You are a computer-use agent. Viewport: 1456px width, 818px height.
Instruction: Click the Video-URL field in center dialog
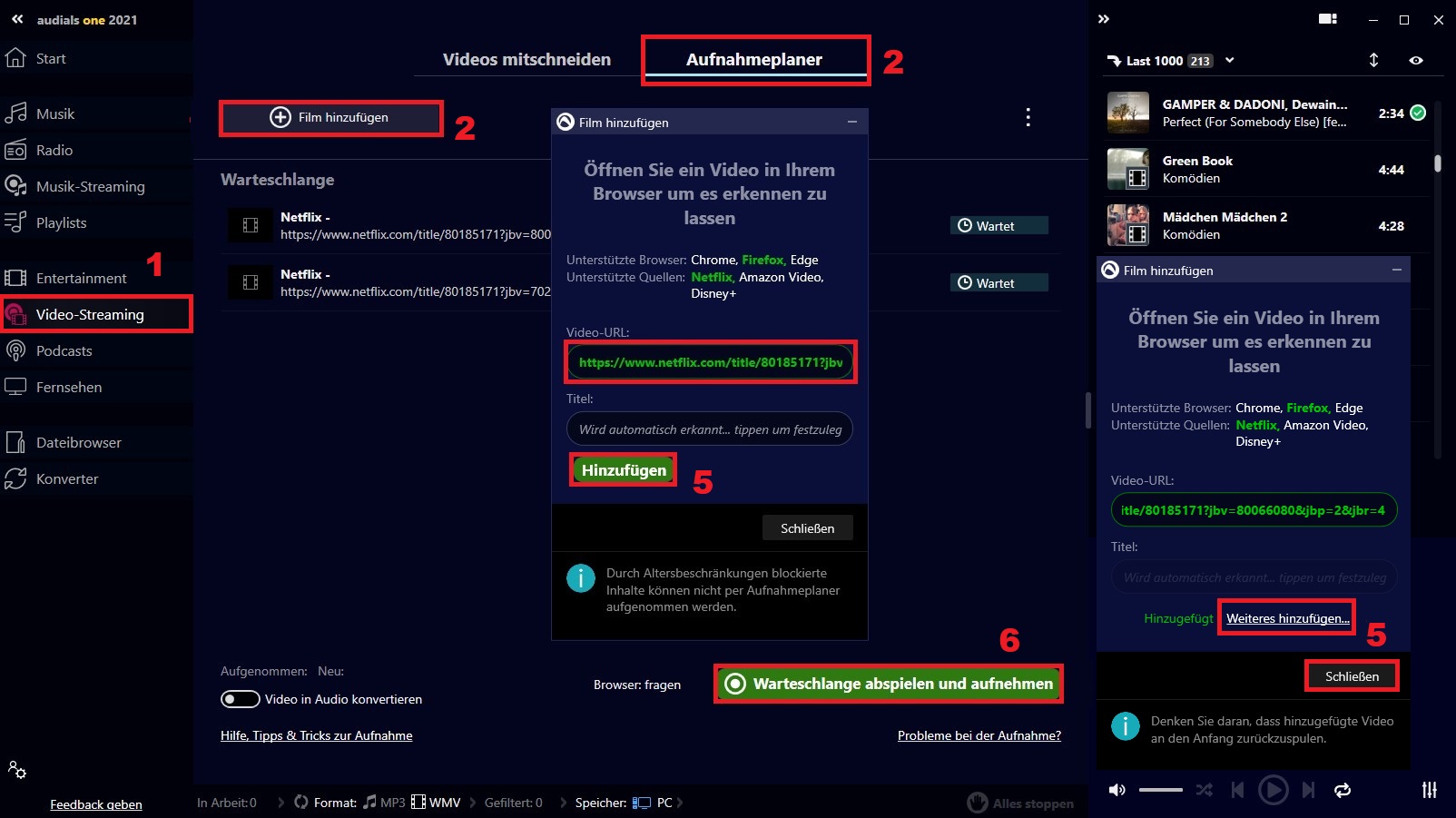click(x=710, y=361)
